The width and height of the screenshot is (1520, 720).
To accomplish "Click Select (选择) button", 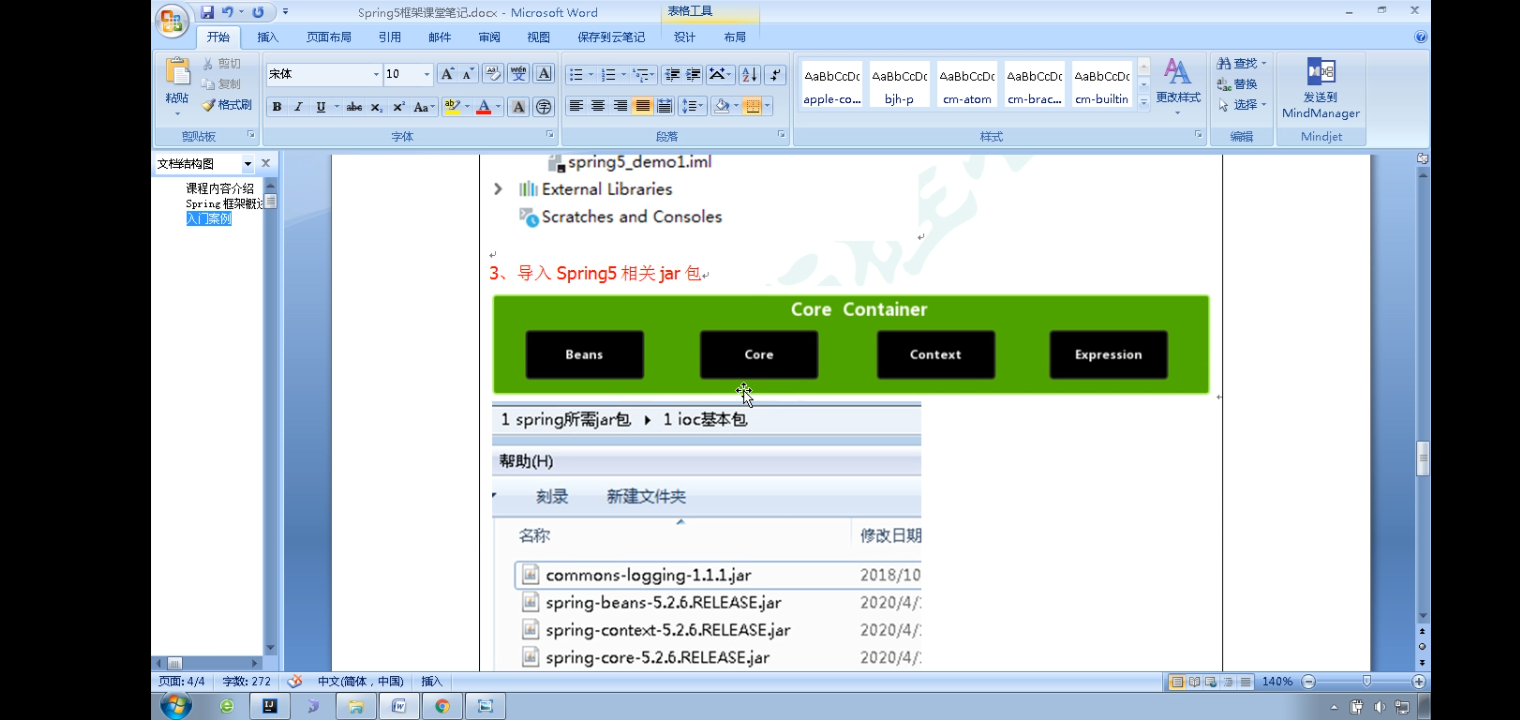I will (1242, 105).
